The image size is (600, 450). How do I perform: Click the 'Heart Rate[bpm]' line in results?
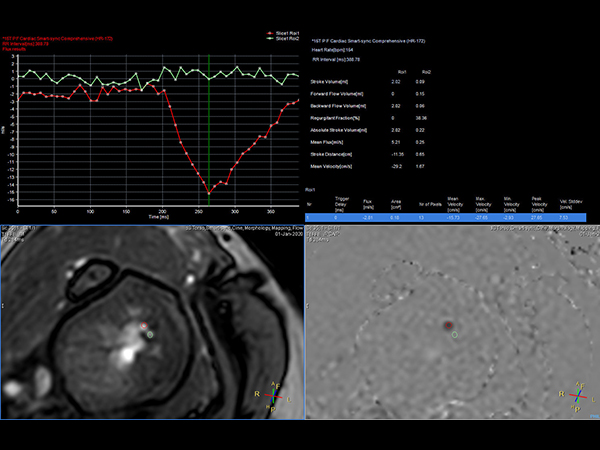(332, 50)
